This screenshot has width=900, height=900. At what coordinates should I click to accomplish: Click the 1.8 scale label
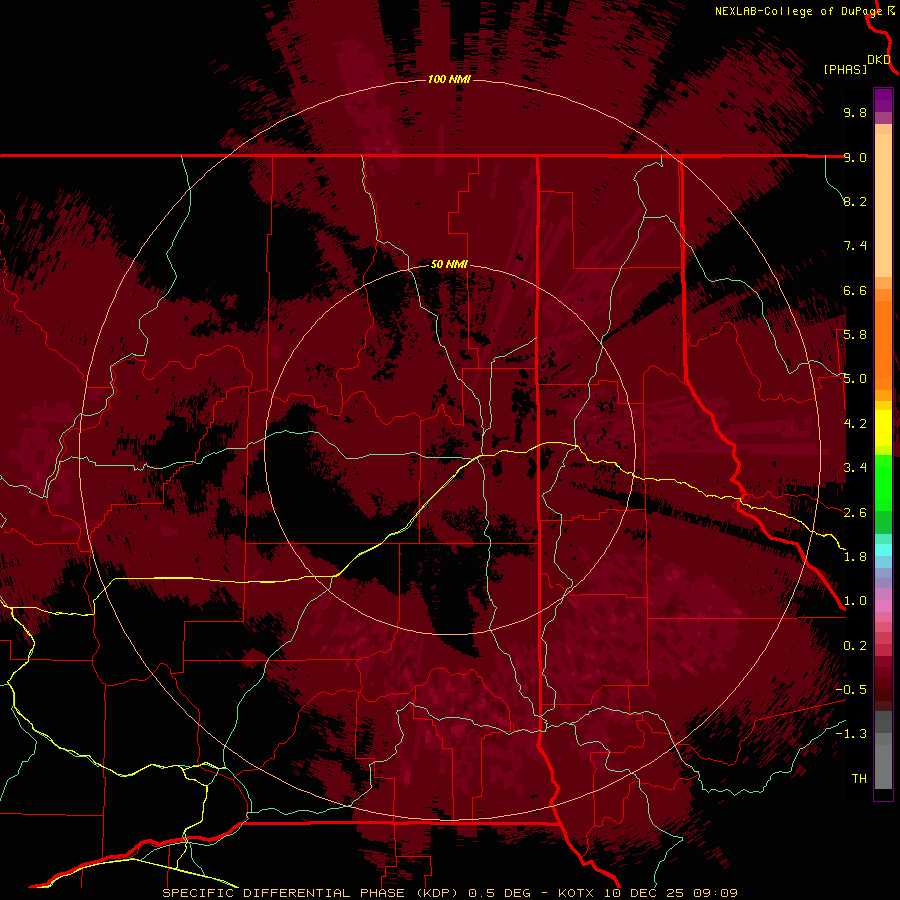pos(855,557)
